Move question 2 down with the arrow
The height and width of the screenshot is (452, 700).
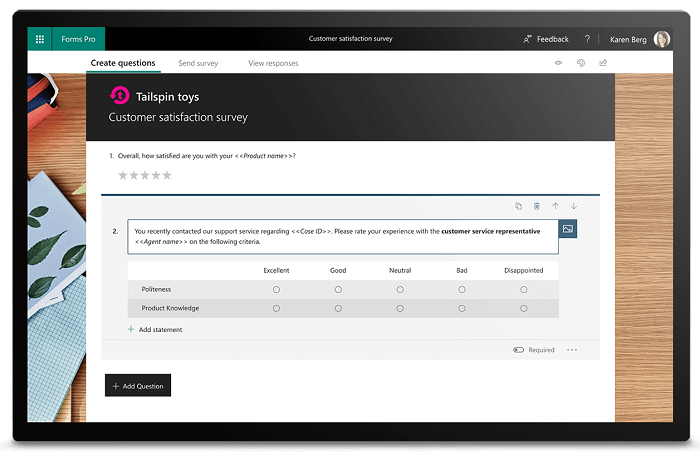pyautogui.click(x=574, y=206)
